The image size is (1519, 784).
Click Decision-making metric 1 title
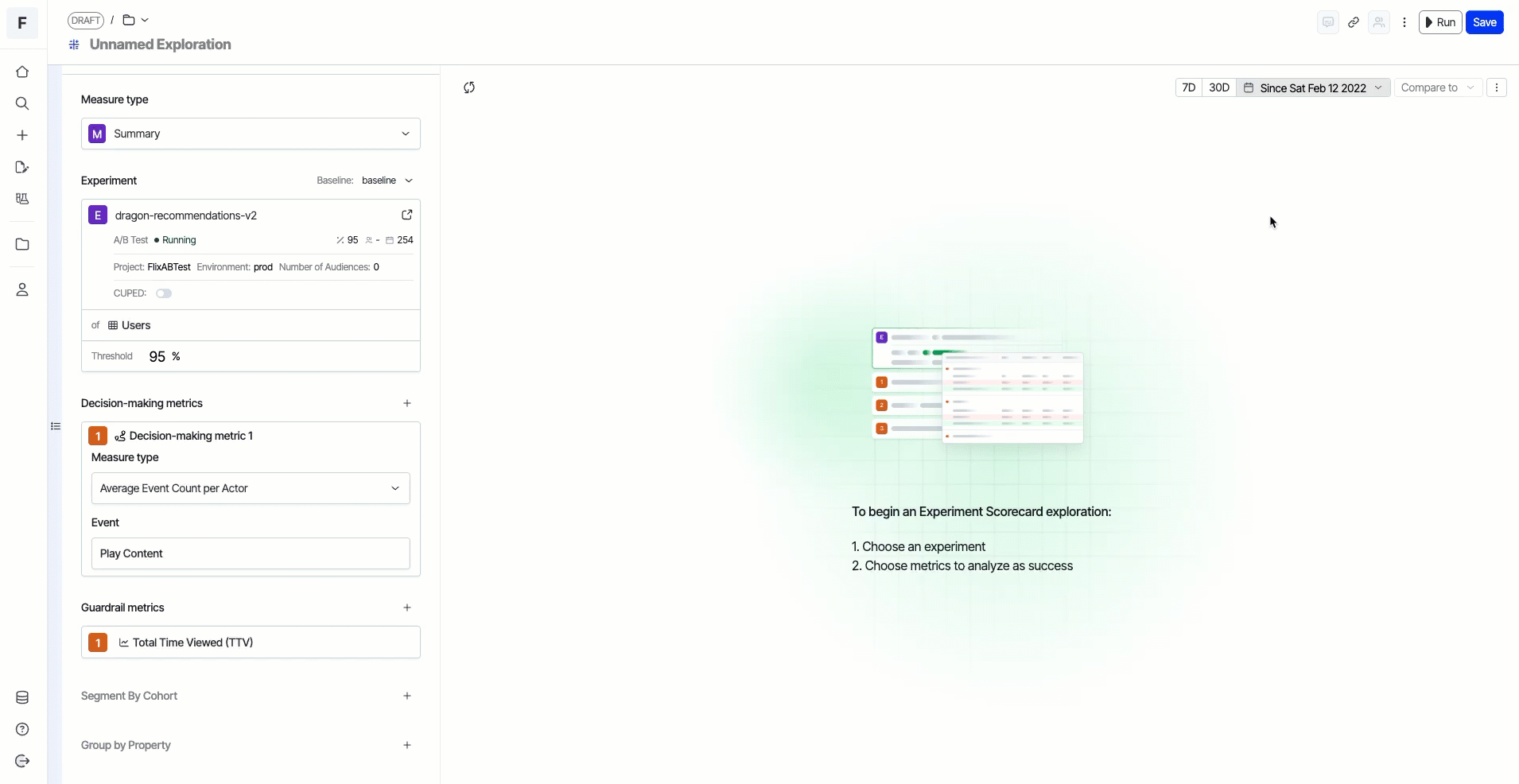pyautogui.click(x=191, y=436)
